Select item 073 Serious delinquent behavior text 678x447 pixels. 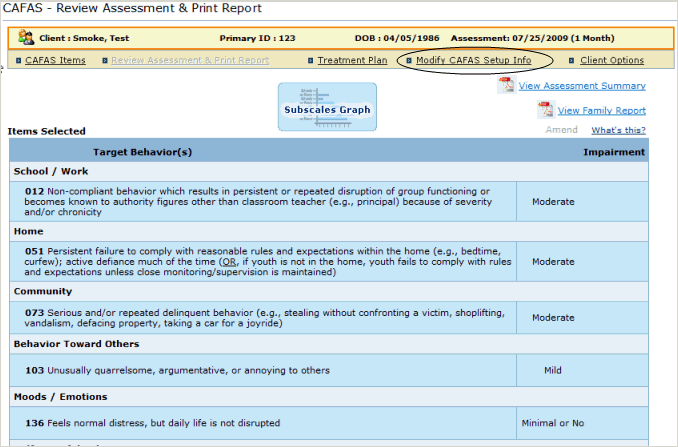pos(265,318)
